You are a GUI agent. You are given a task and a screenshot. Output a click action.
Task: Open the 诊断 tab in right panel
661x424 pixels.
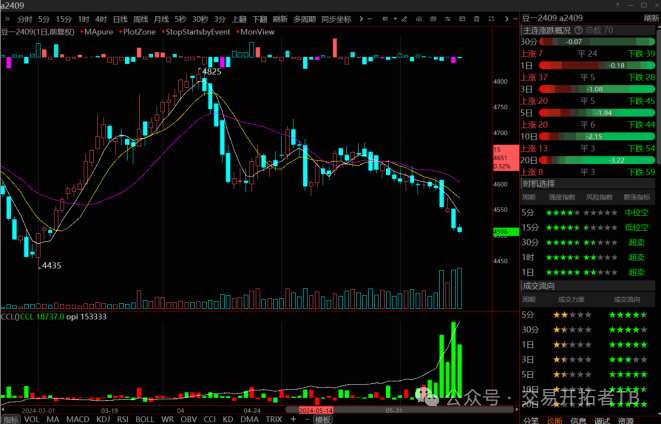555,421
